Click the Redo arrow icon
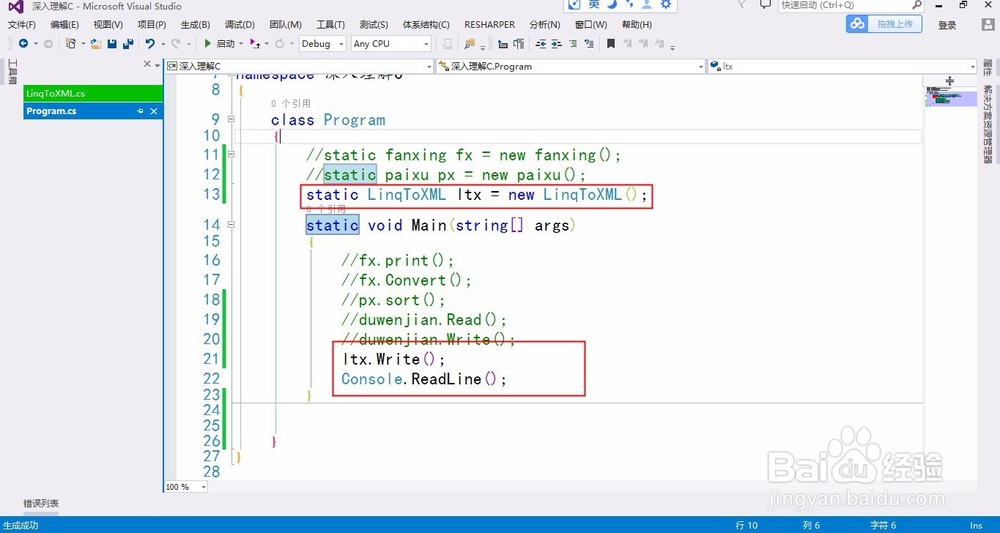The image size is (1000, 533). pos(175,43)
